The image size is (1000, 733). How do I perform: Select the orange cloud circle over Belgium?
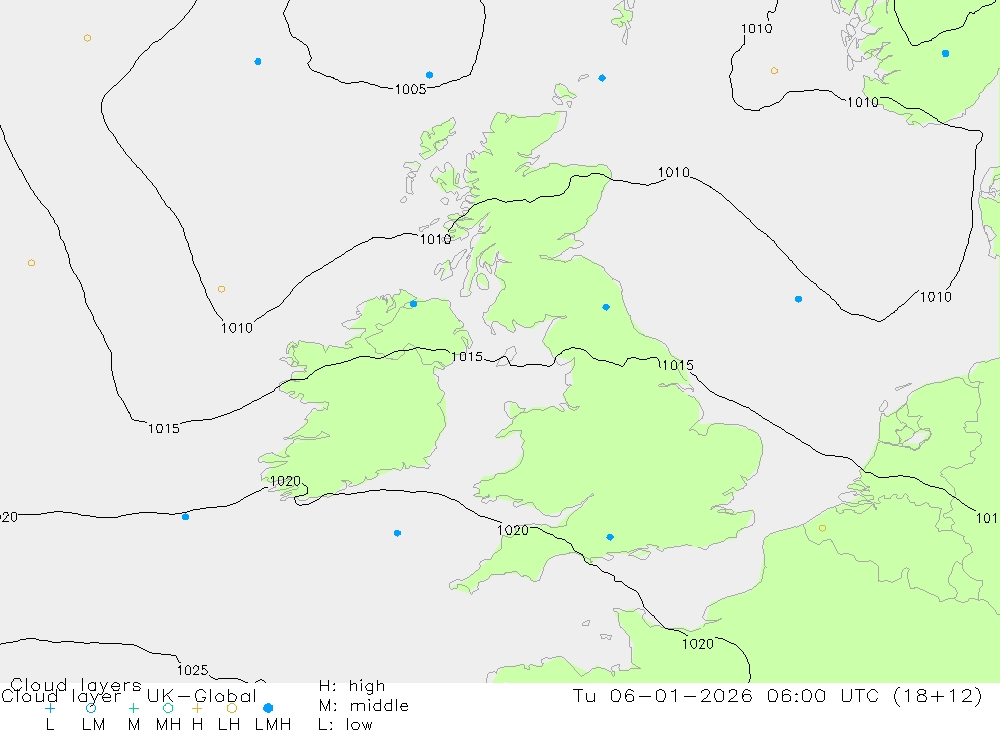[x=822, y=528]
